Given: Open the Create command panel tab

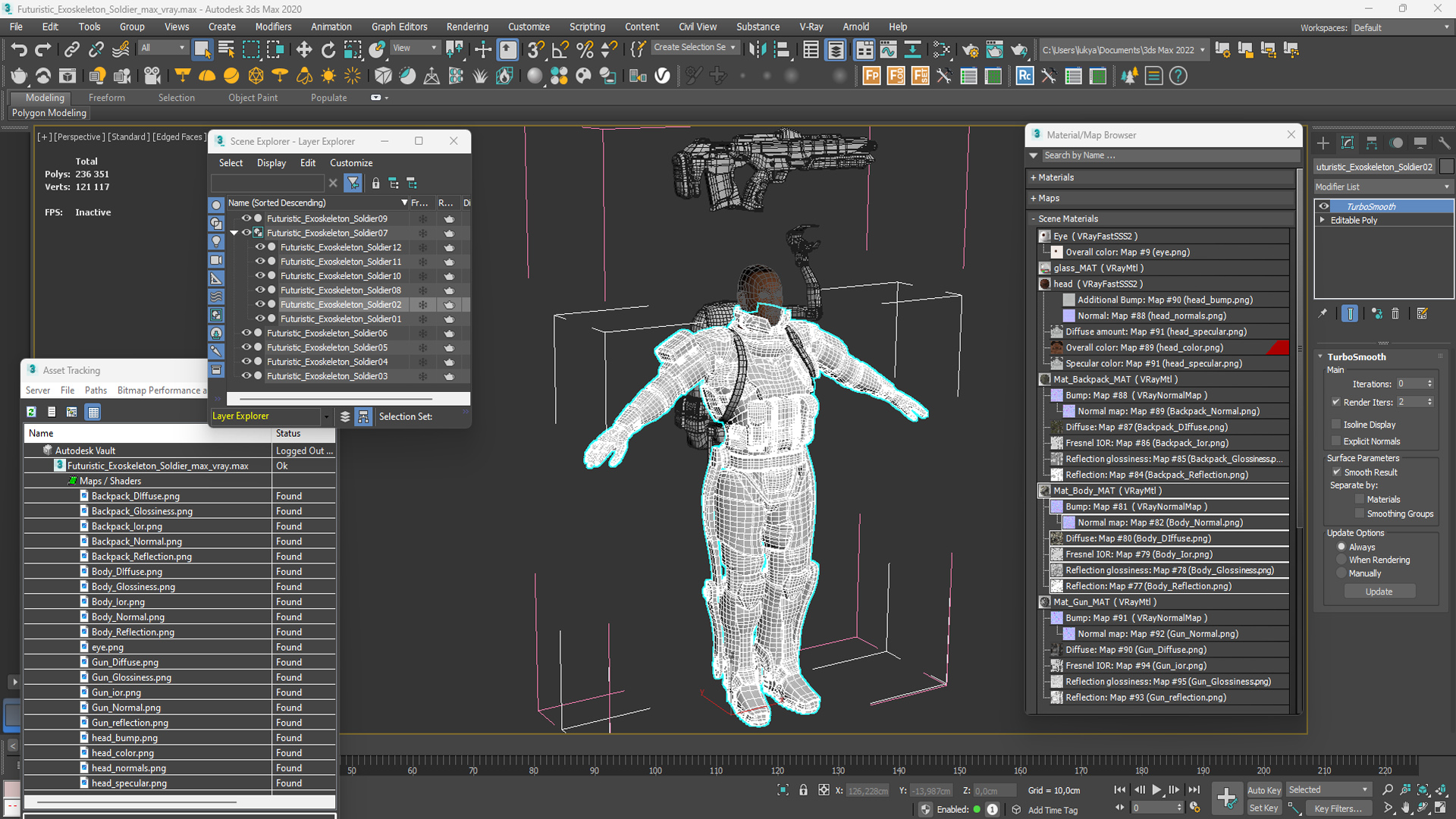Looking at the screenshot, I should (1323, 143).
